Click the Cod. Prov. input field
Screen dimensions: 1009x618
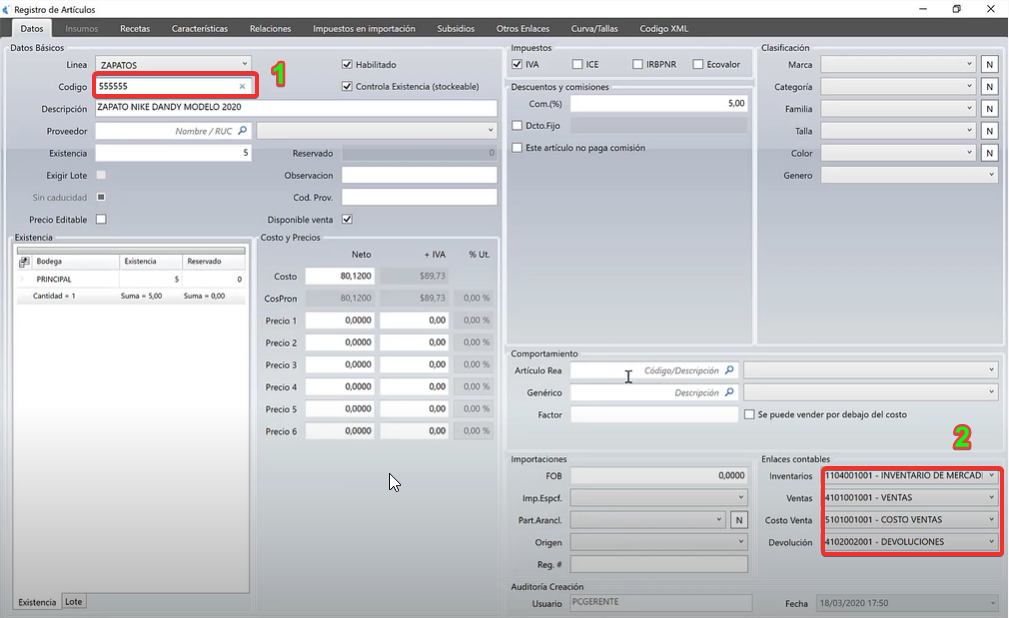pos(419,197)
